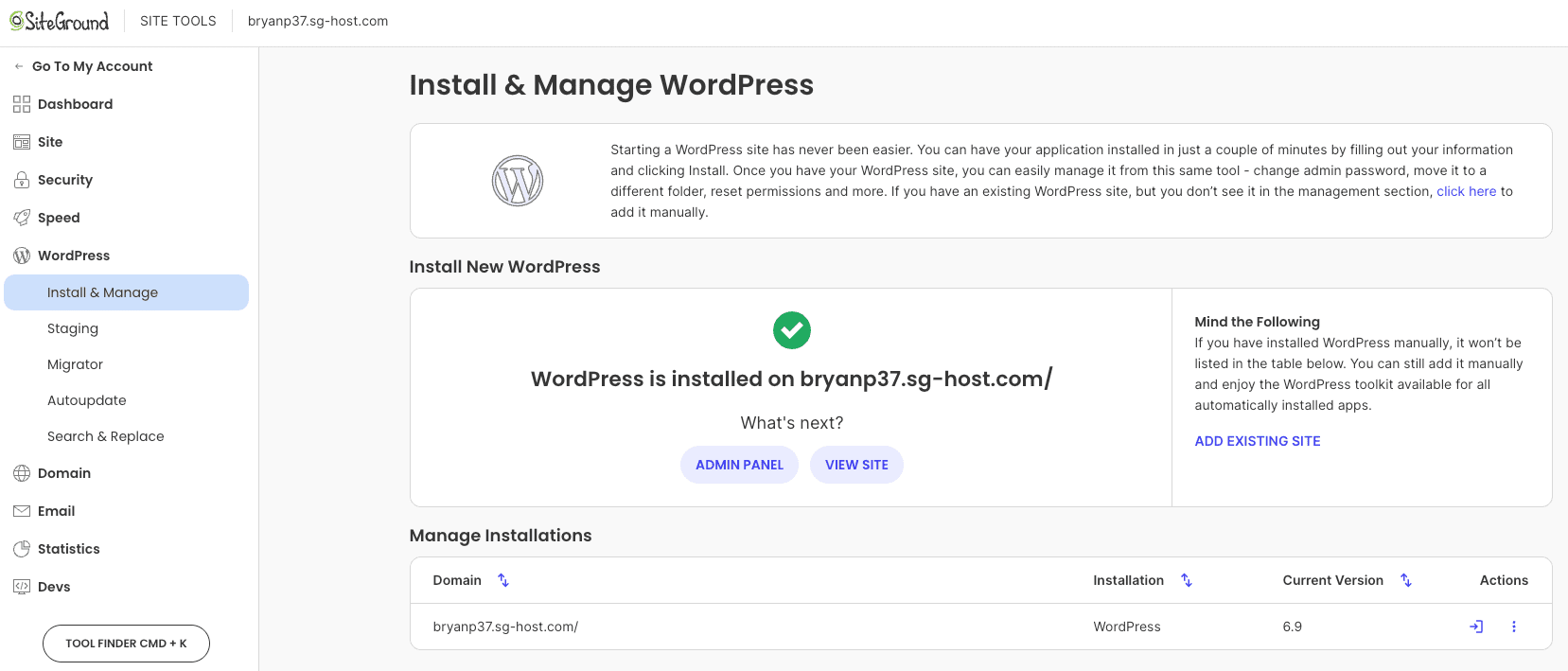Click the Devs code icon
Viewport: 1568px width, 671px height.
[x=22, y=587]
